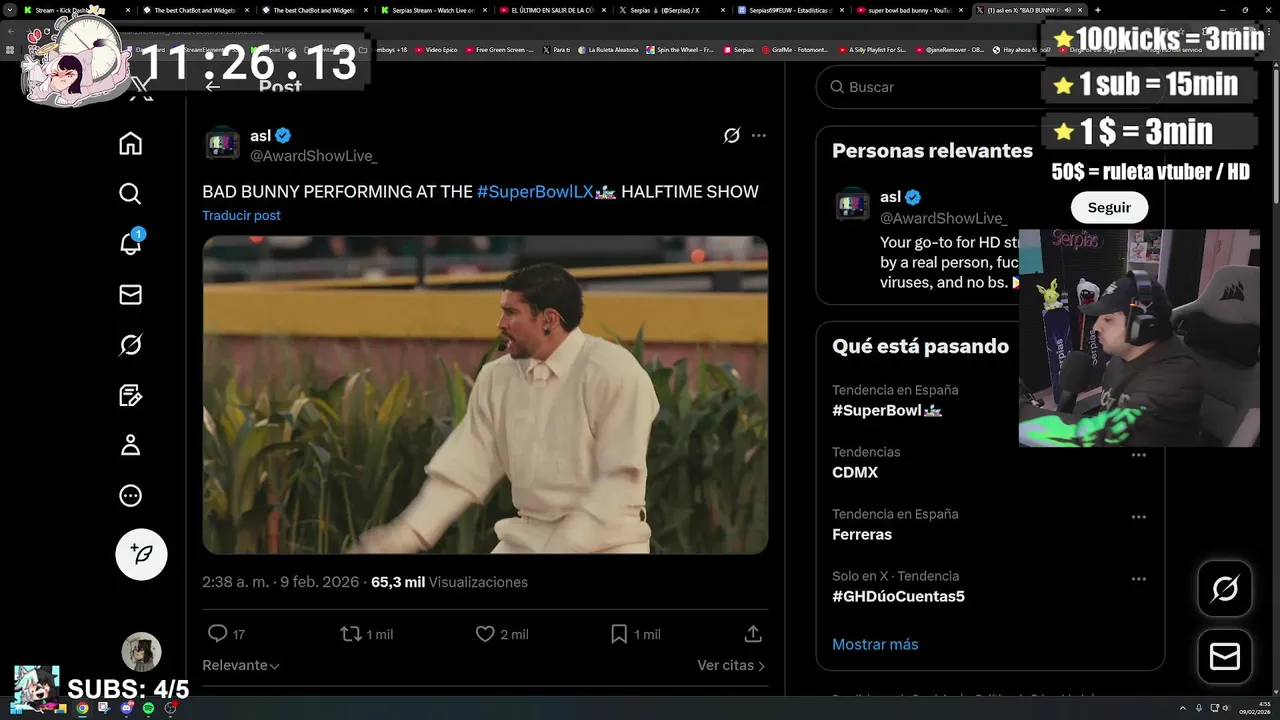Open Snipping Tool in the taskbar
Screen dimensions: 1280x720
[x=104, y=708]
